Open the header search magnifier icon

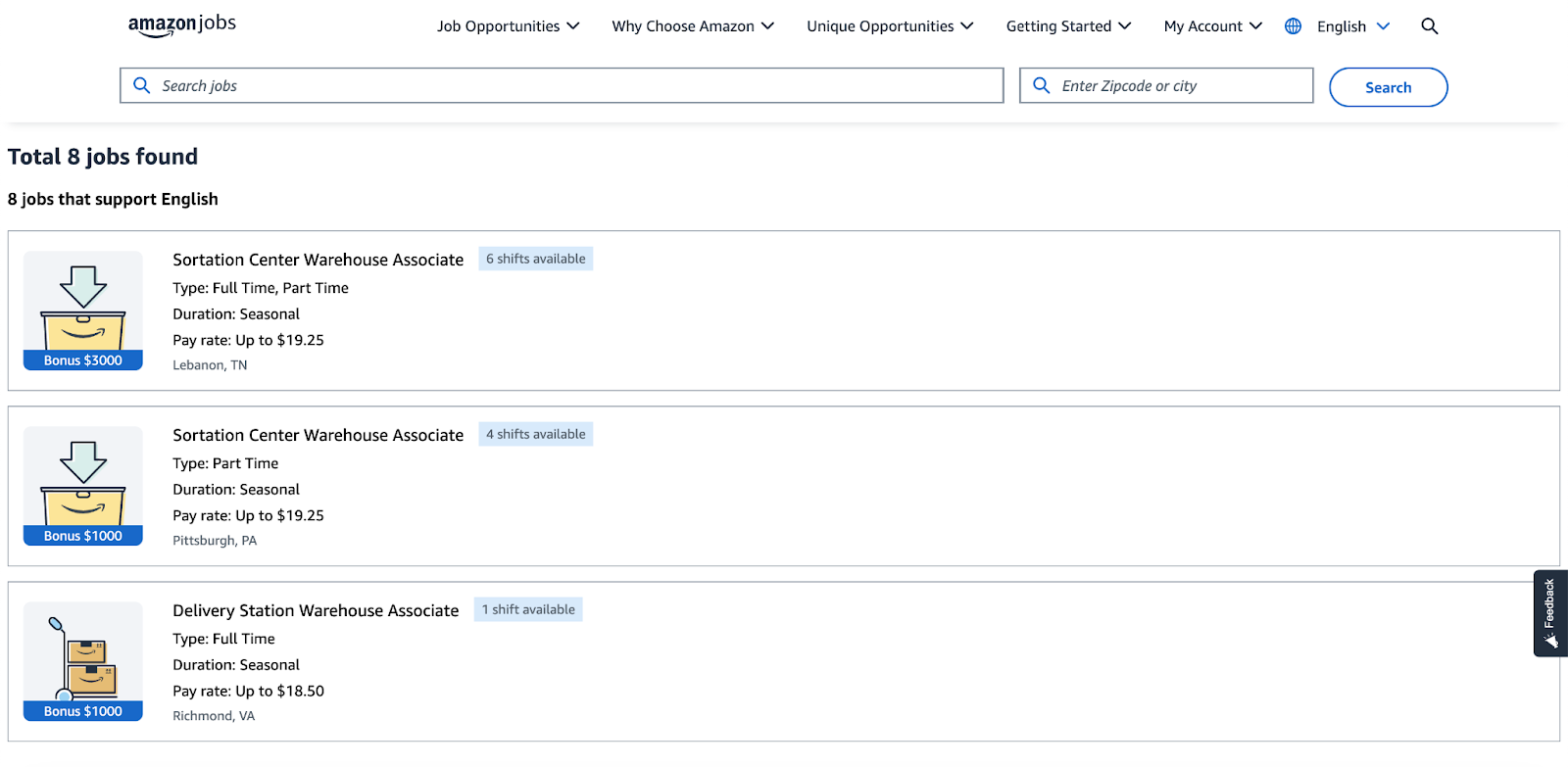(x=1430, y=26)
